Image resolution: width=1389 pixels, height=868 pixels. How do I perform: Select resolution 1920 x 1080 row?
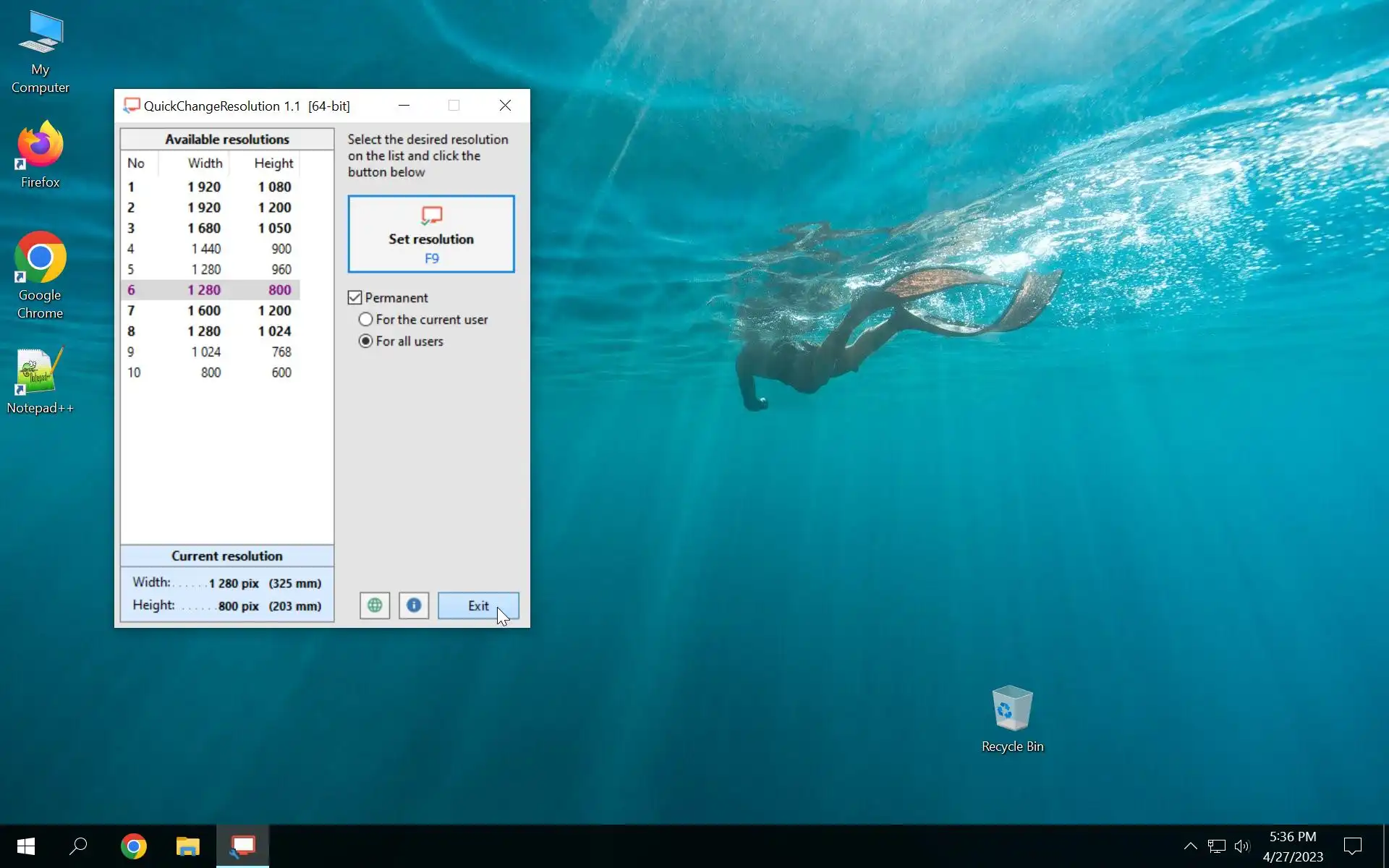[210, 187]
